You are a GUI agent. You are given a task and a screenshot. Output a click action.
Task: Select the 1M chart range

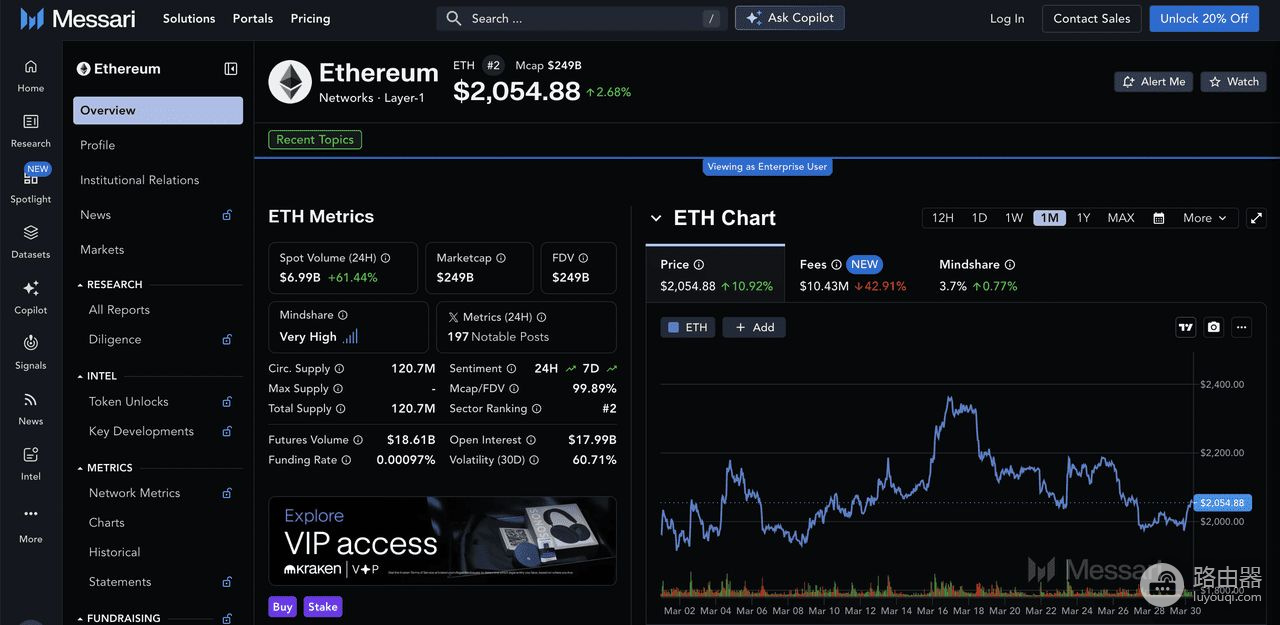[x=1049, y=218]
